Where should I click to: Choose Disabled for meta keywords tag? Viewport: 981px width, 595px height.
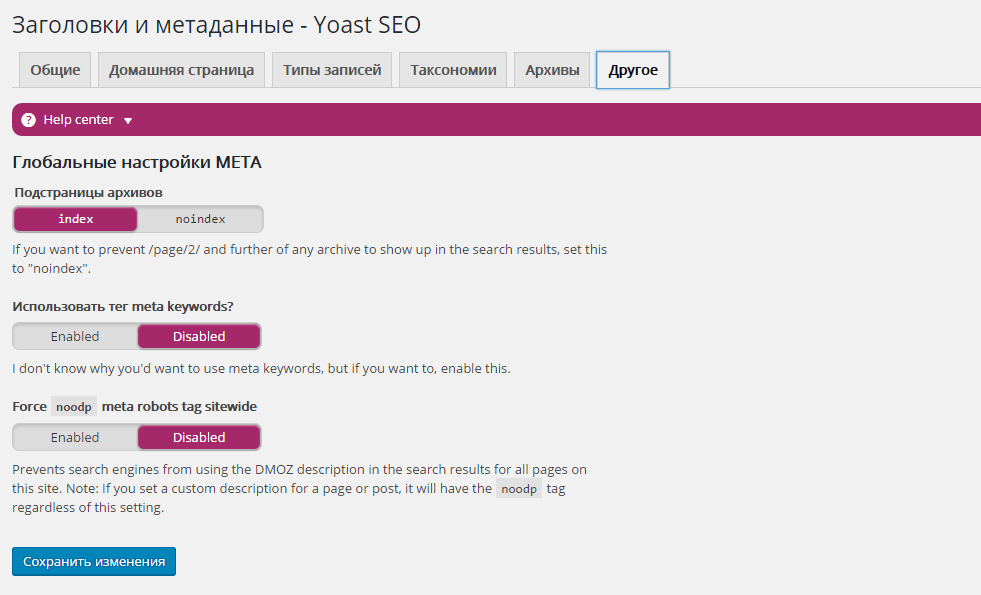point(199,337)
